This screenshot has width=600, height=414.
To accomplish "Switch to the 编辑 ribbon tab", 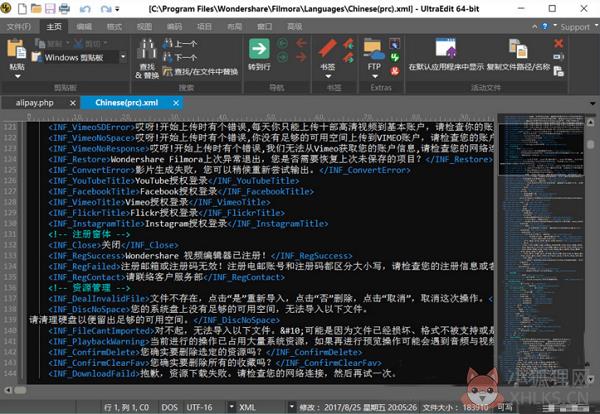I will (84, 26).
